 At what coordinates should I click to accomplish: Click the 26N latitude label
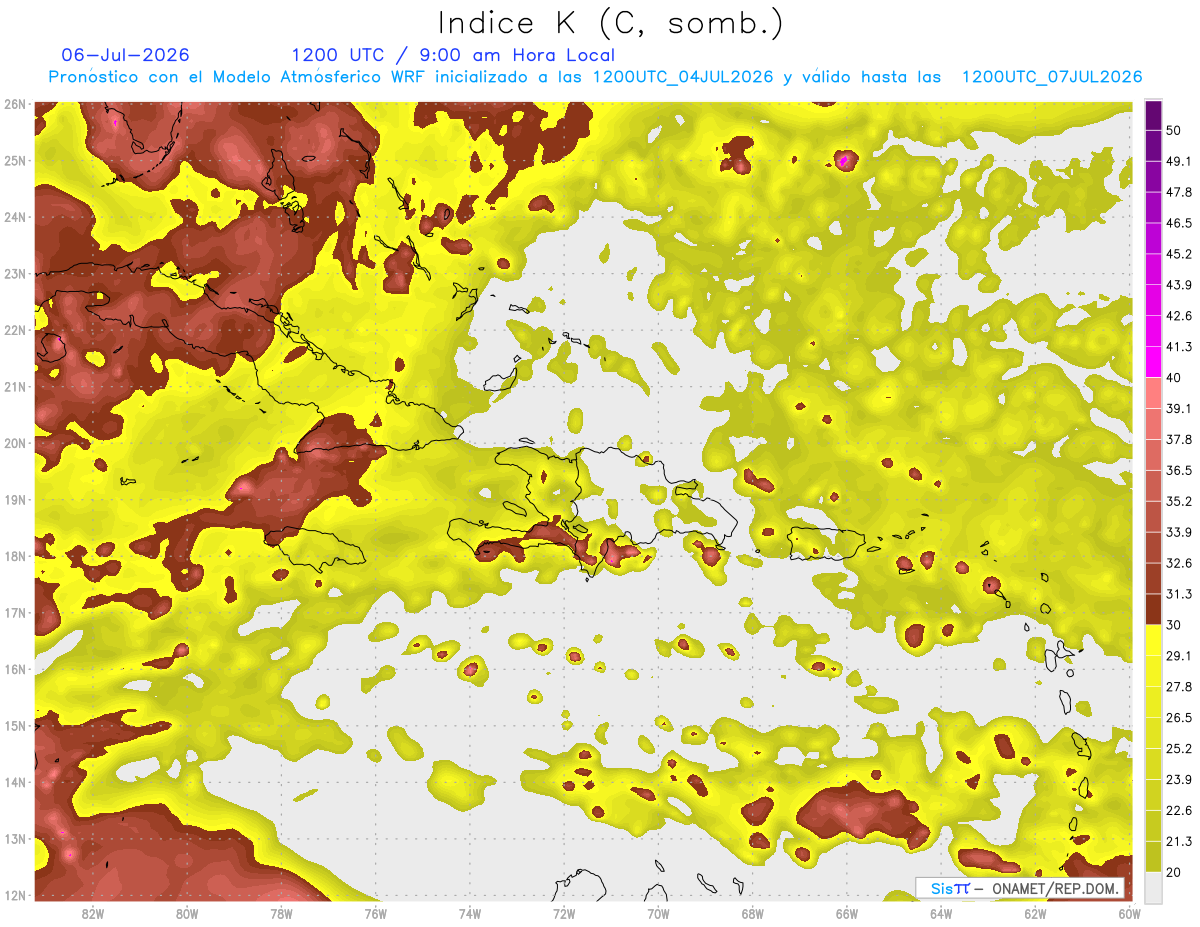coord(15,104)
